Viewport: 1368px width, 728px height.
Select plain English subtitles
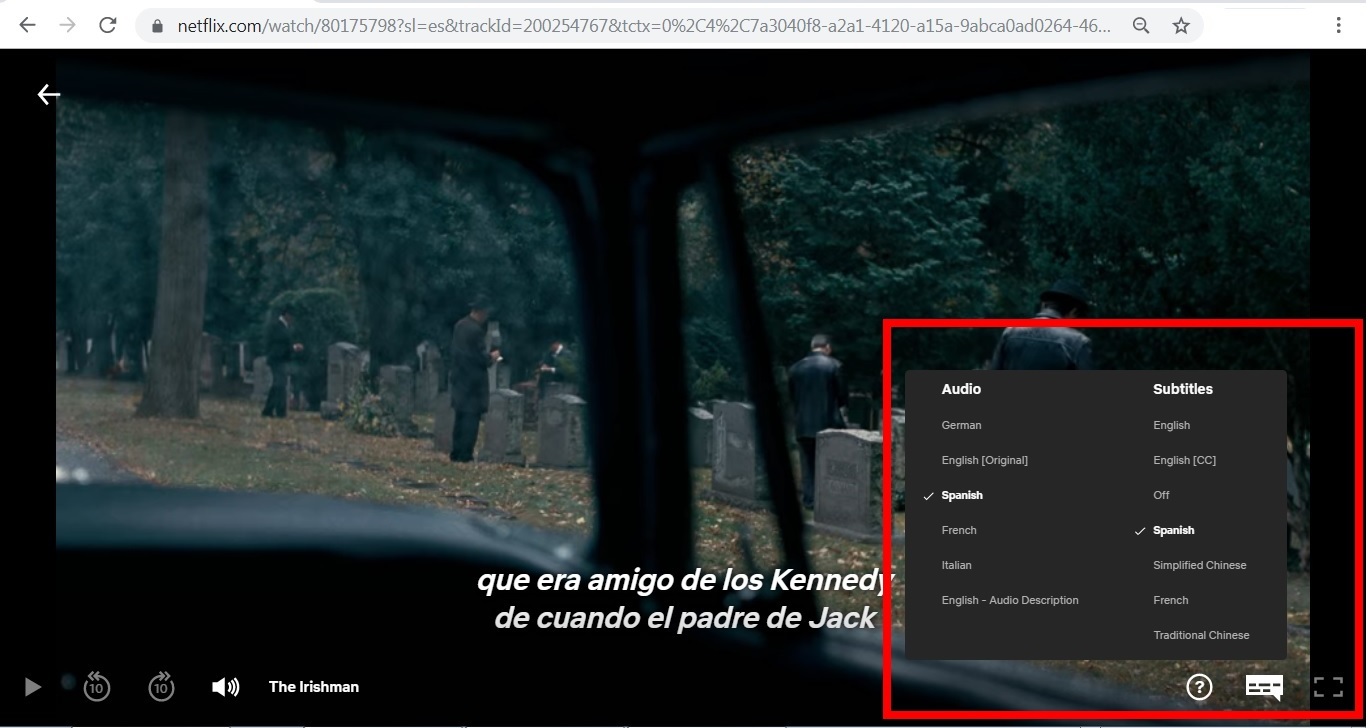[1171, 425]
